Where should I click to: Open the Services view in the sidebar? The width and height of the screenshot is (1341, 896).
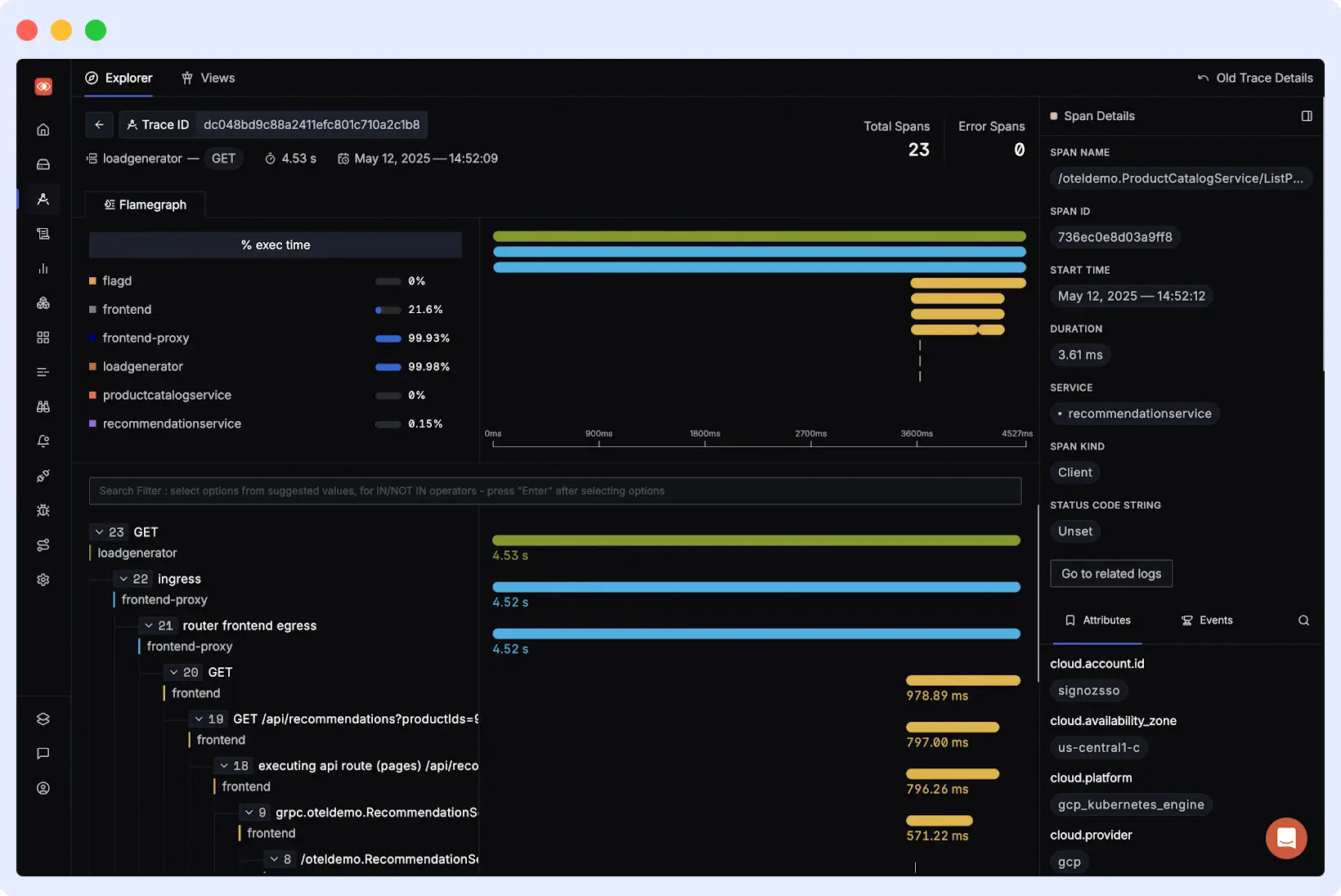pyautogui.click(x=43, y=164)
